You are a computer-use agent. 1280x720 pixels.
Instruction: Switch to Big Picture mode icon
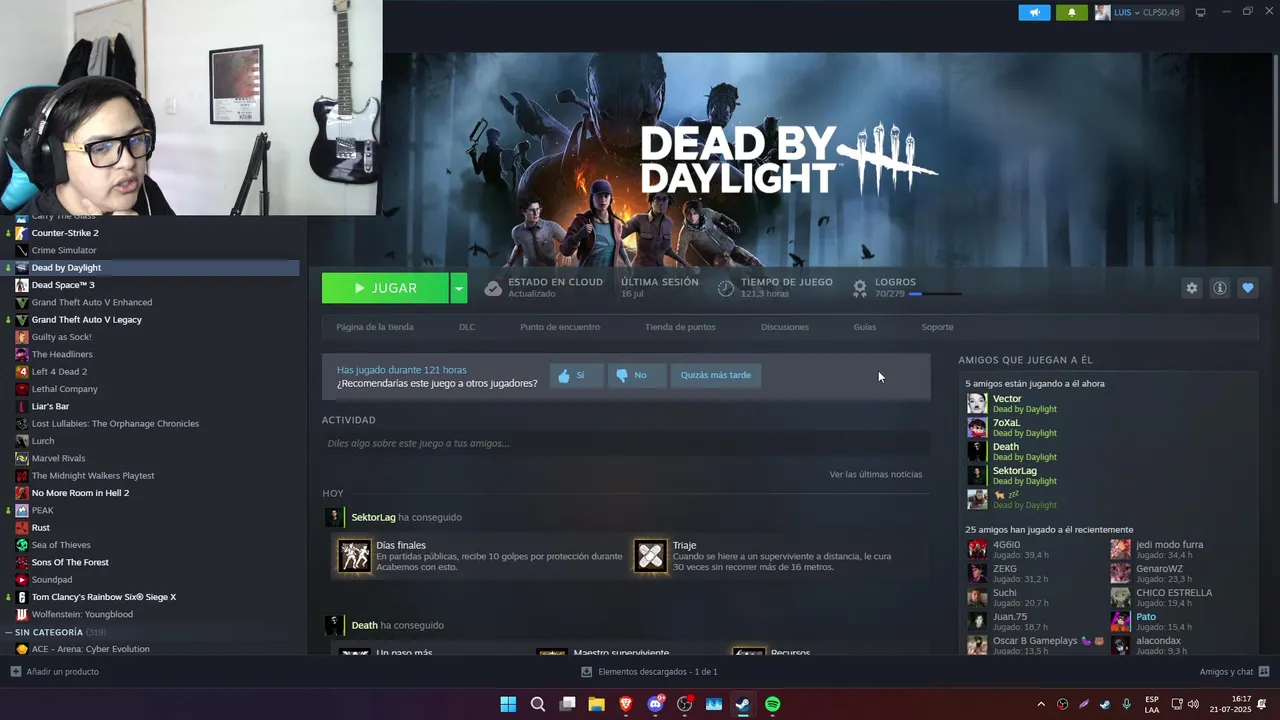coord(1201,12)
